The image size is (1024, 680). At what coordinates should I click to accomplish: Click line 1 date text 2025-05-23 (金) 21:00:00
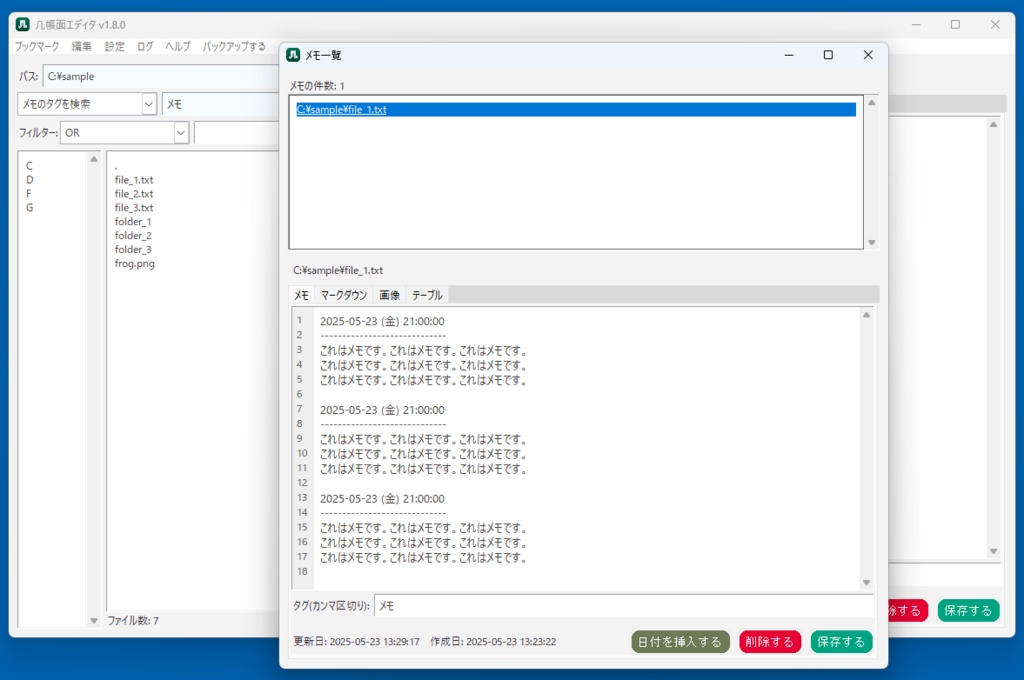pyautogui.click(x=382, y=321)
